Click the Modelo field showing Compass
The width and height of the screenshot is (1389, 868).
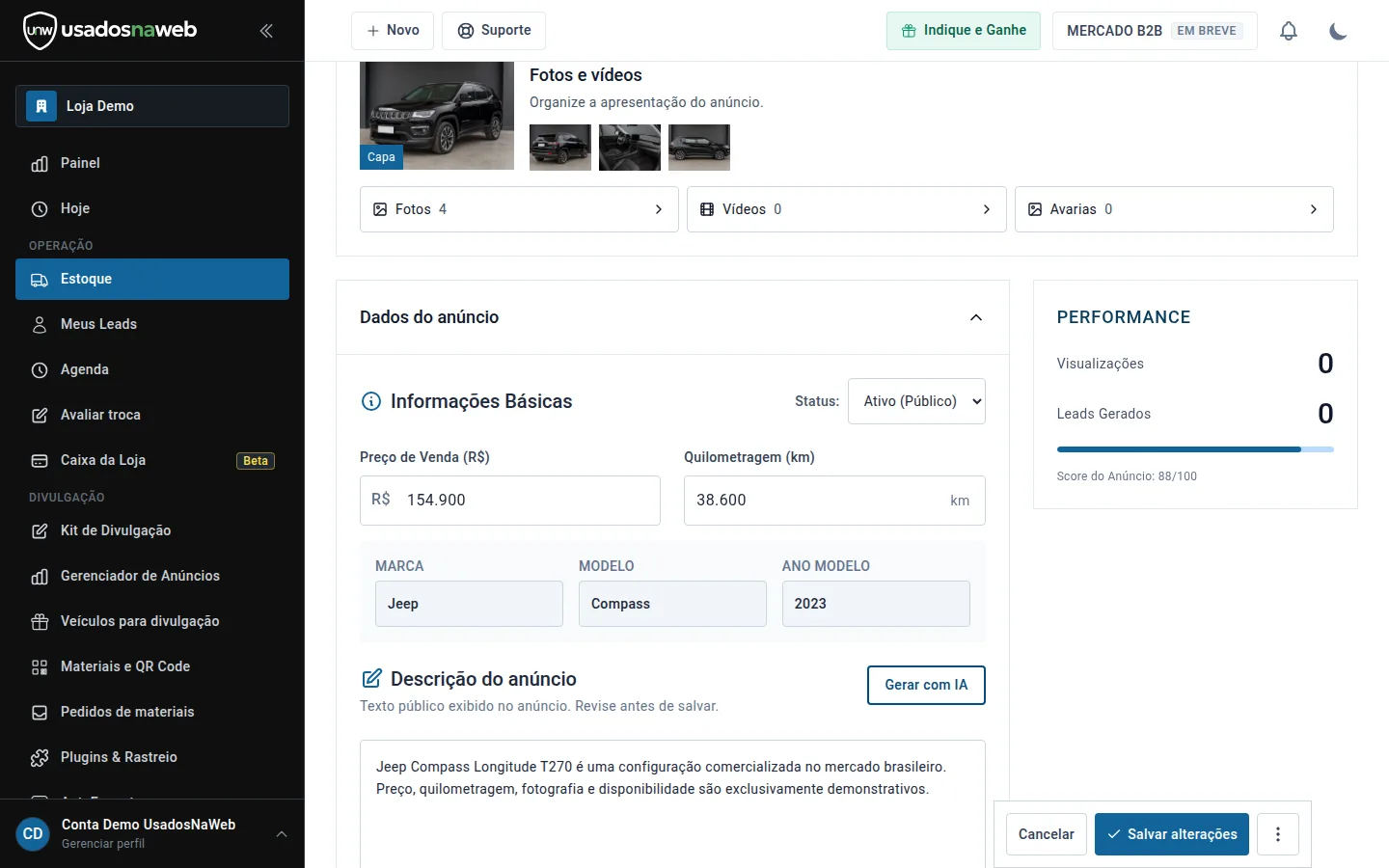click(672, 604)
